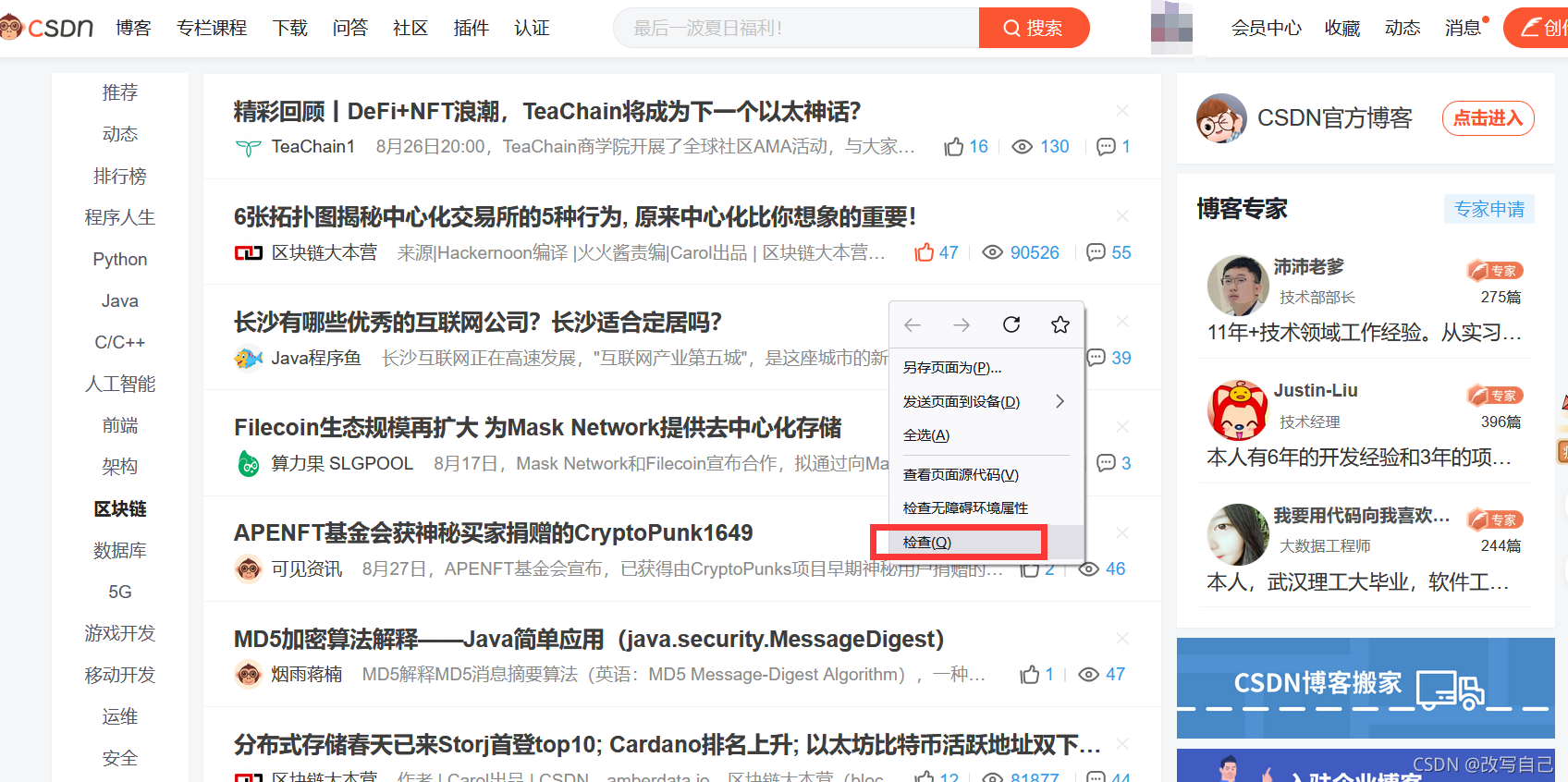Open expert Justin-Liu profile

[1316, 390]
